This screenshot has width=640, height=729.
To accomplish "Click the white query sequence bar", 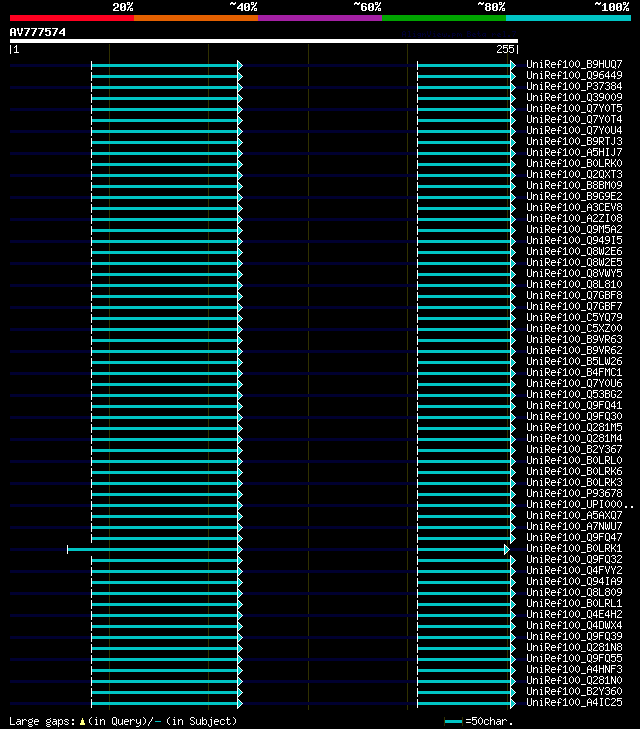I will [264, 41].
